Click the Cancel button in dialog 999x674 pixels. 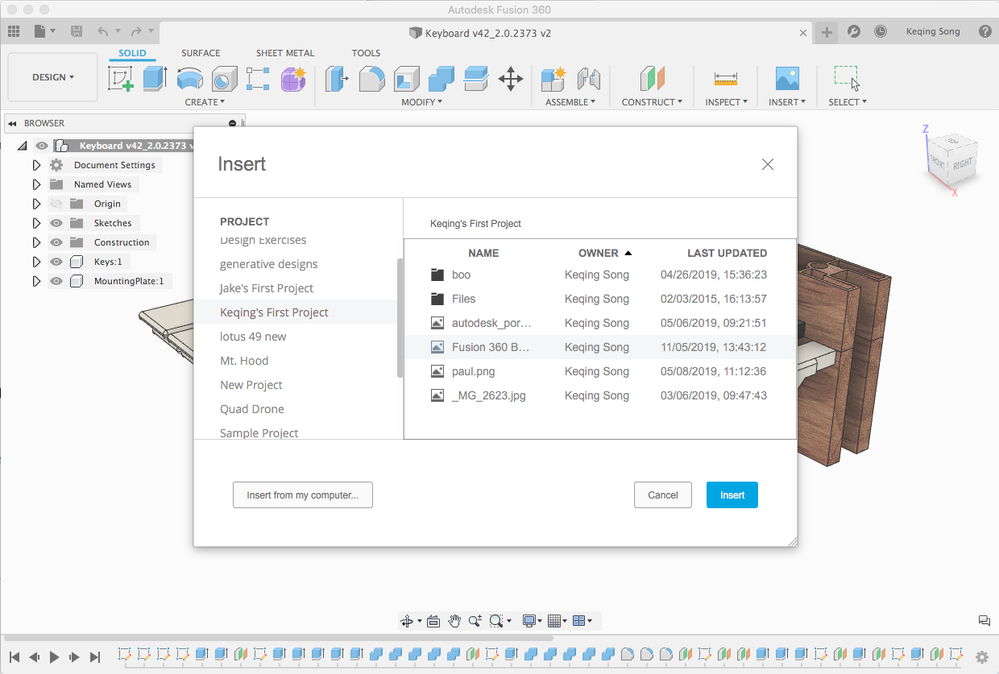coord(663,495)
